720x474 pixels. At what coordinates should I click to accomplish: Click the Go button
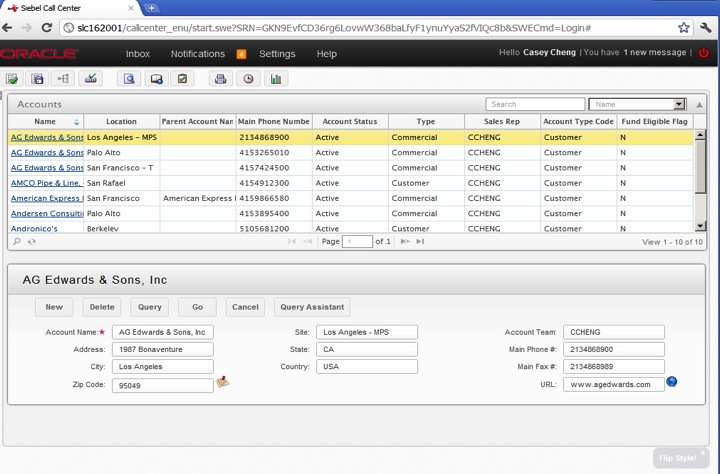[x=197, y=307]
